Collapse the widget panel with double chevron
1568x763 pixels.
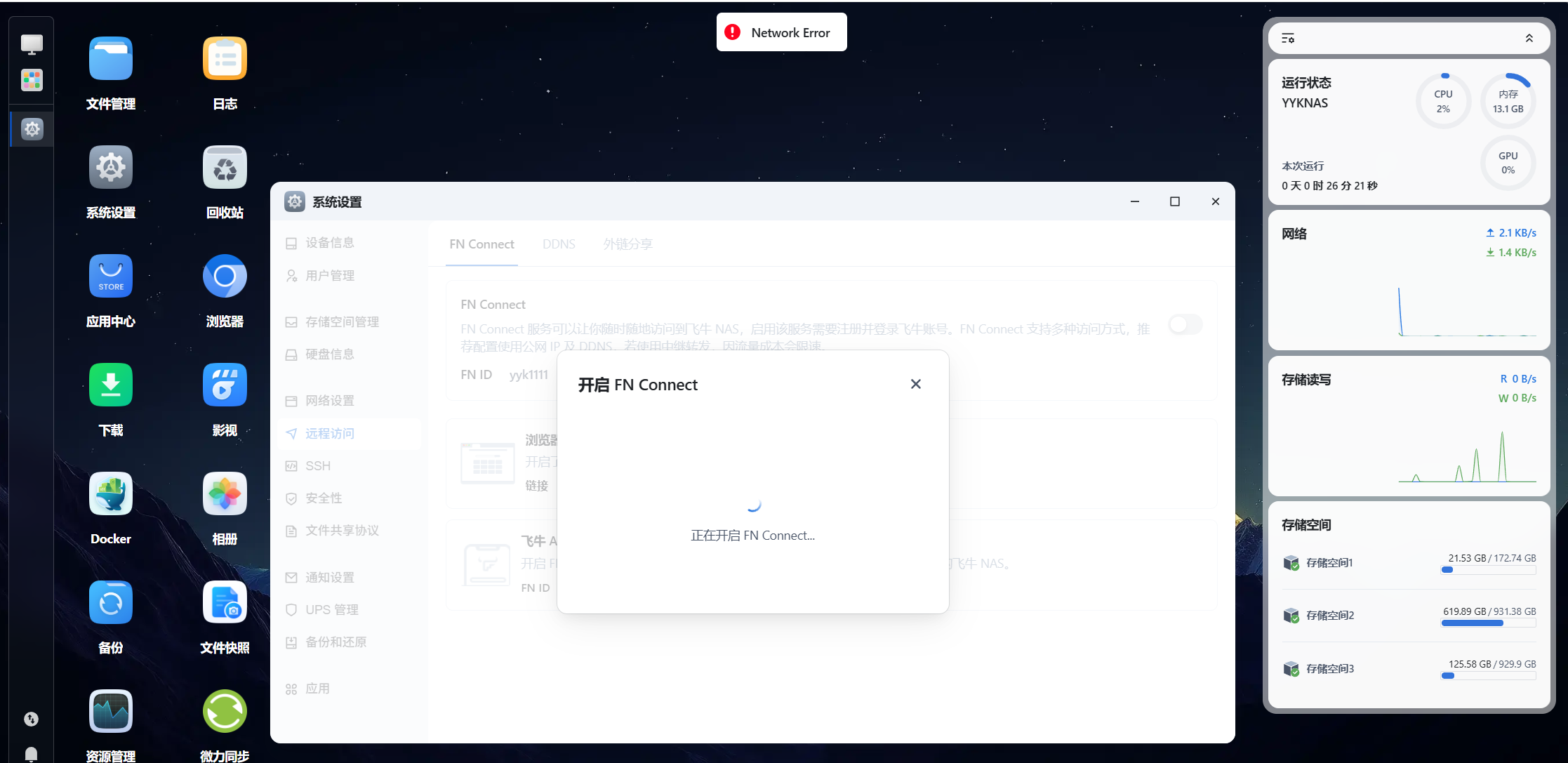coord(1529,39)
